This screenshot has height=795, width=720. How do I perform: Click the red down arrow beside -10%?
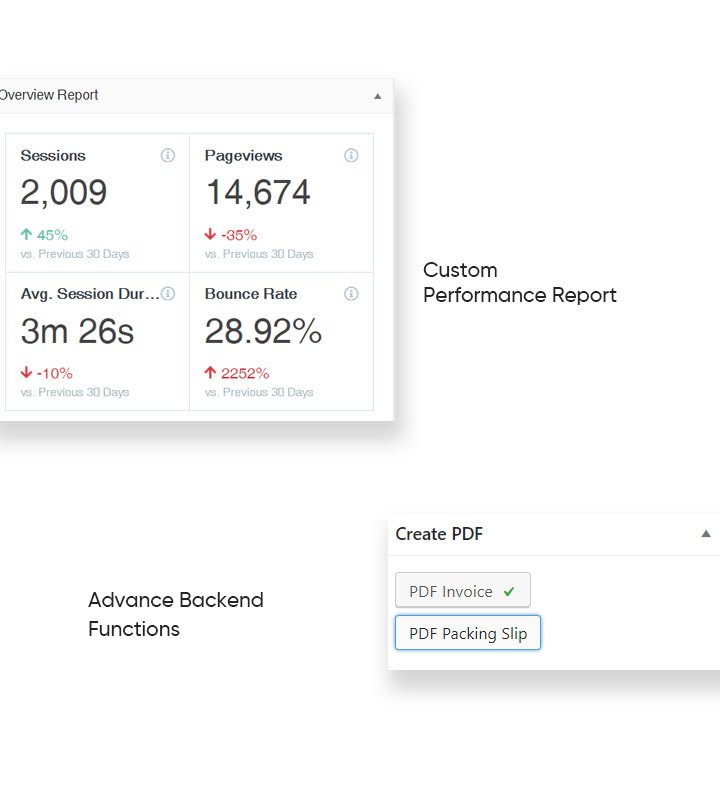26,373
